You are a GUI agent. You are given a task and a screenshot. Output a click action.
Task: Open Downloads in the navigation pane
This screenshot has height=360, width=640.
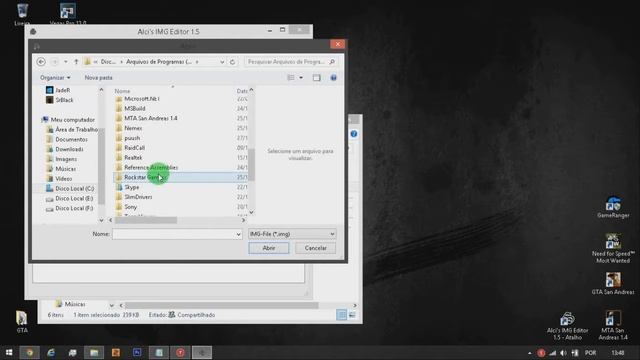coord(65,149)
